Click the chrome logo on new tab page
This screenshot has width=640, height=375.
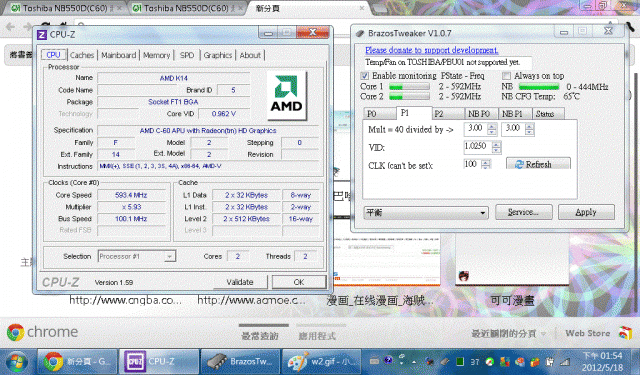[16, 333]
